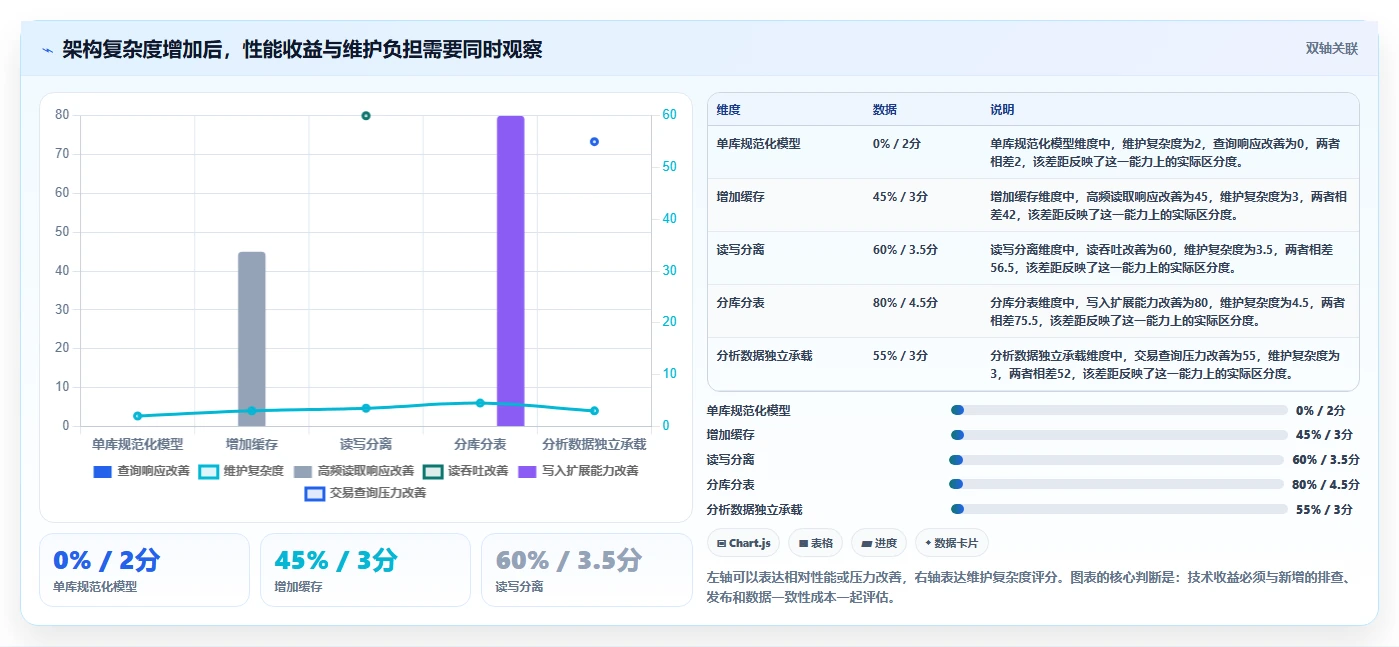The height and width of the screenshot is (647, 1399).
Task: Click the 45% / 3分 table cell
Action: coord(900,197)
